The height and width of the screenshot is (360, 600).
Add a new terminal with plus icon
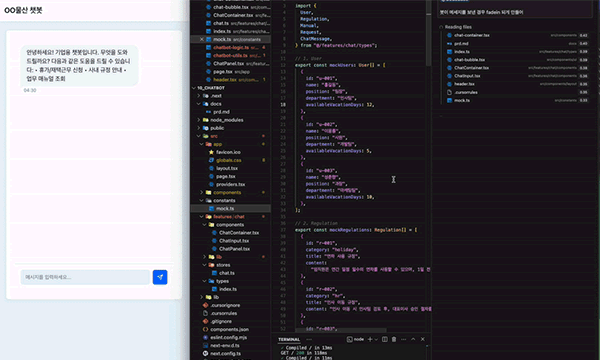(x=370, y=339)
